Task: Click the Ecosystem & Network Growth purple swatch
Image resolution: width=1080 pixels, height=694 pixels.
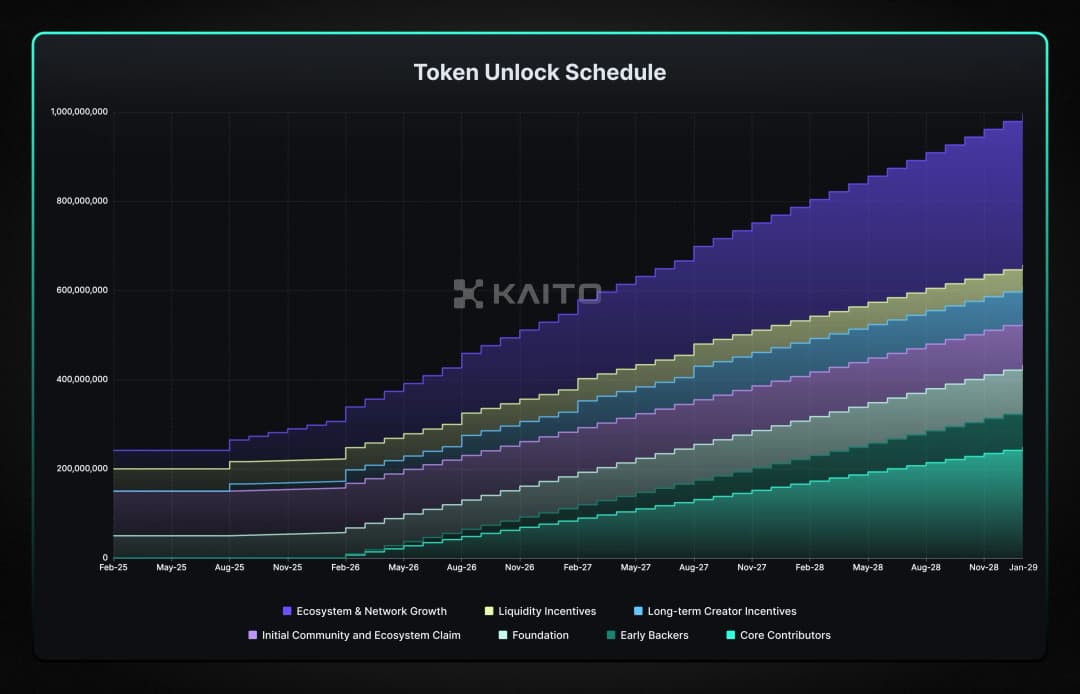Action: 287,611
